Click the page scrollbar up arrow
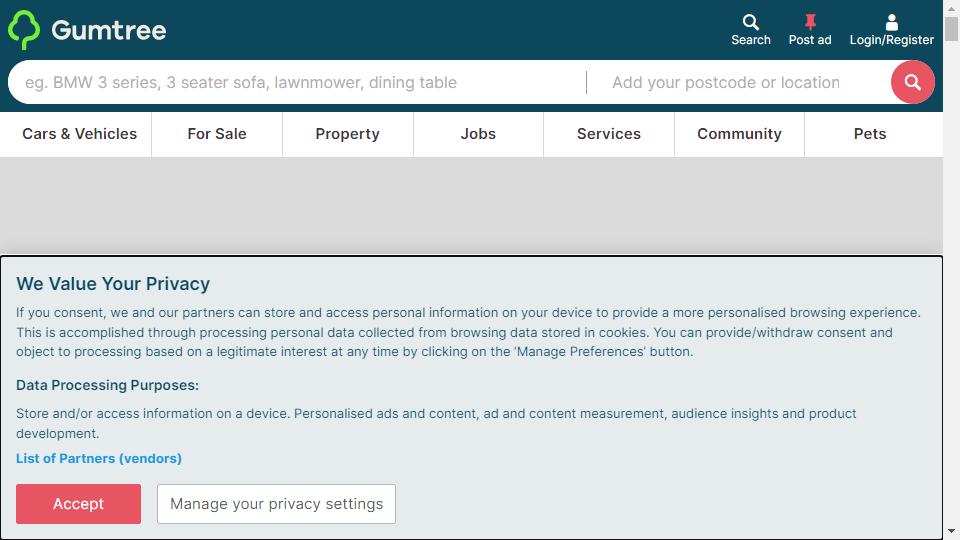 [951, 8]
